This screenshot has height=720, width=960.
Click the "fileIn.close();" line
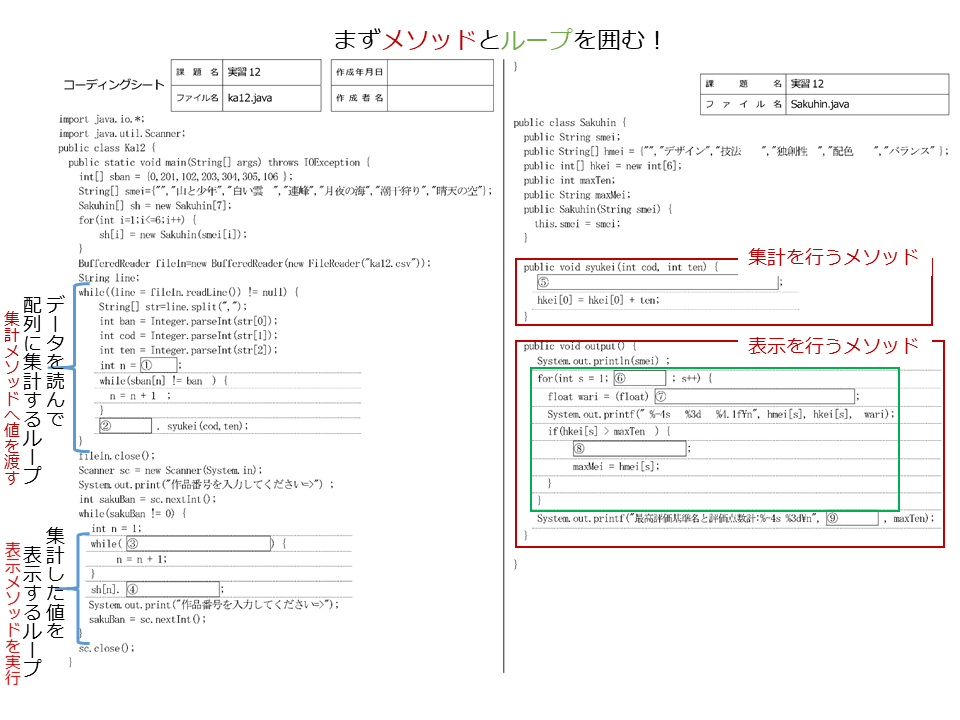(x=117, y=456)
